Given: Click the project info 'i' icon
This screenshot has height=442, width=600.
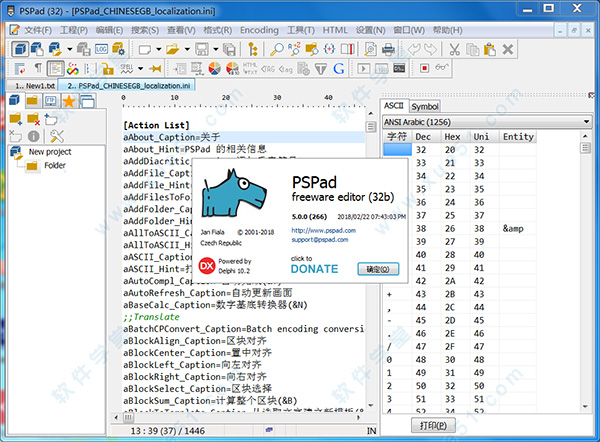Looking at the screenshot, I should click(34, 136).
